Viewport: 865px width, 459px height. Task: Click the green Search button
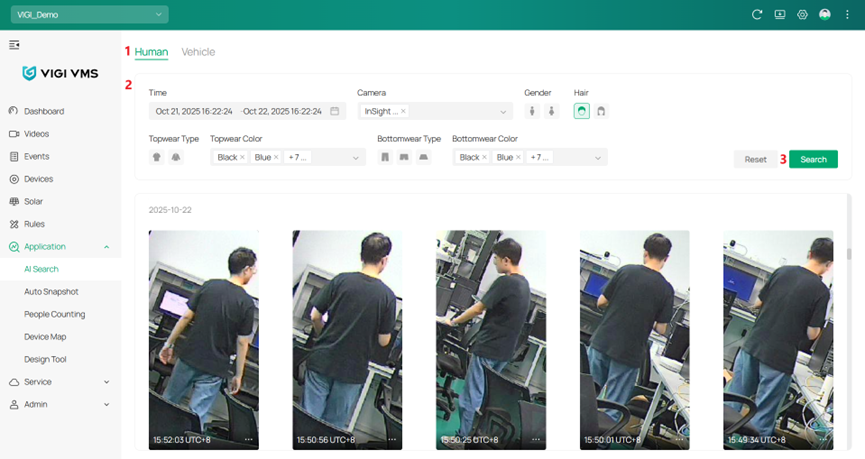click(813, 159)
